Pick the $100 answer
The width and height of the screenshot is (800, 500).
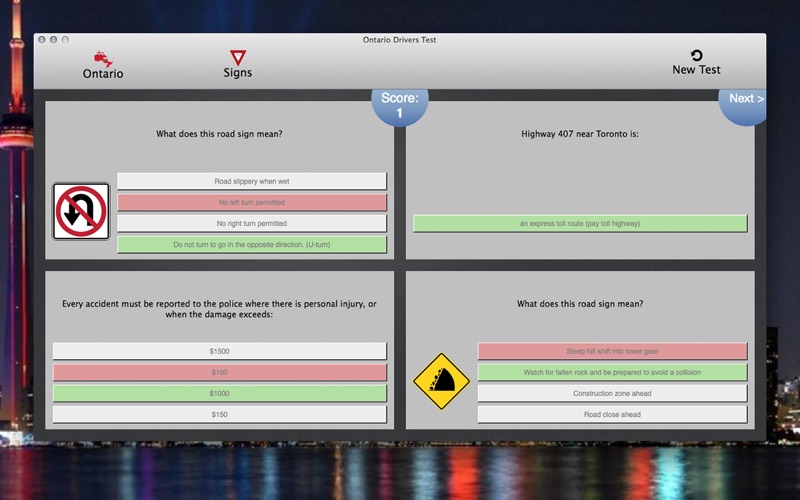coord(219,372)
